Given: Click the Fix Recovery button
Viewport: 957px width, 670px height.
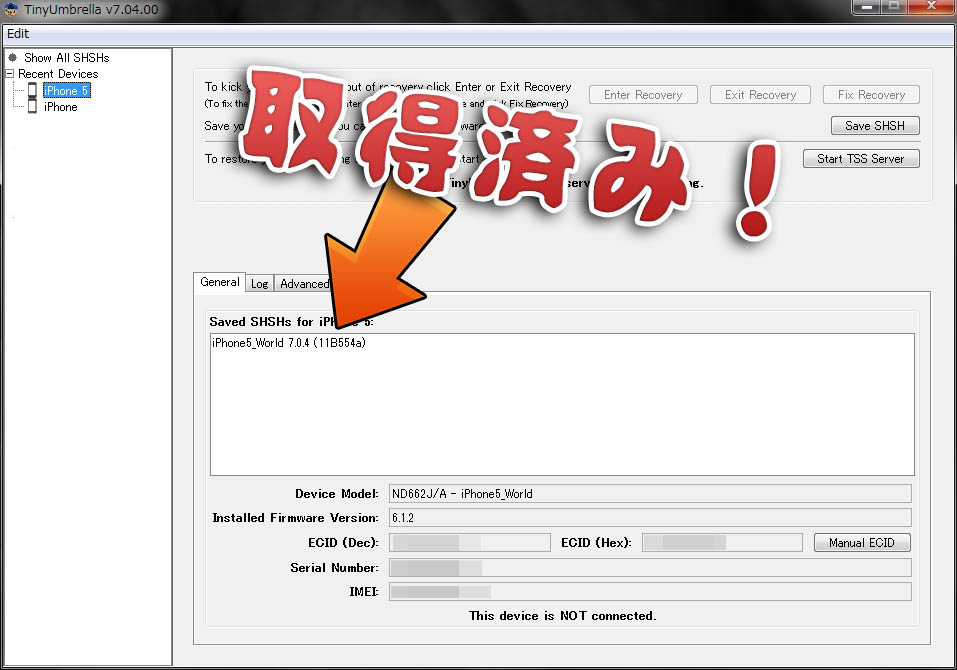Looking at the screenshot, I should pos(871,95).
